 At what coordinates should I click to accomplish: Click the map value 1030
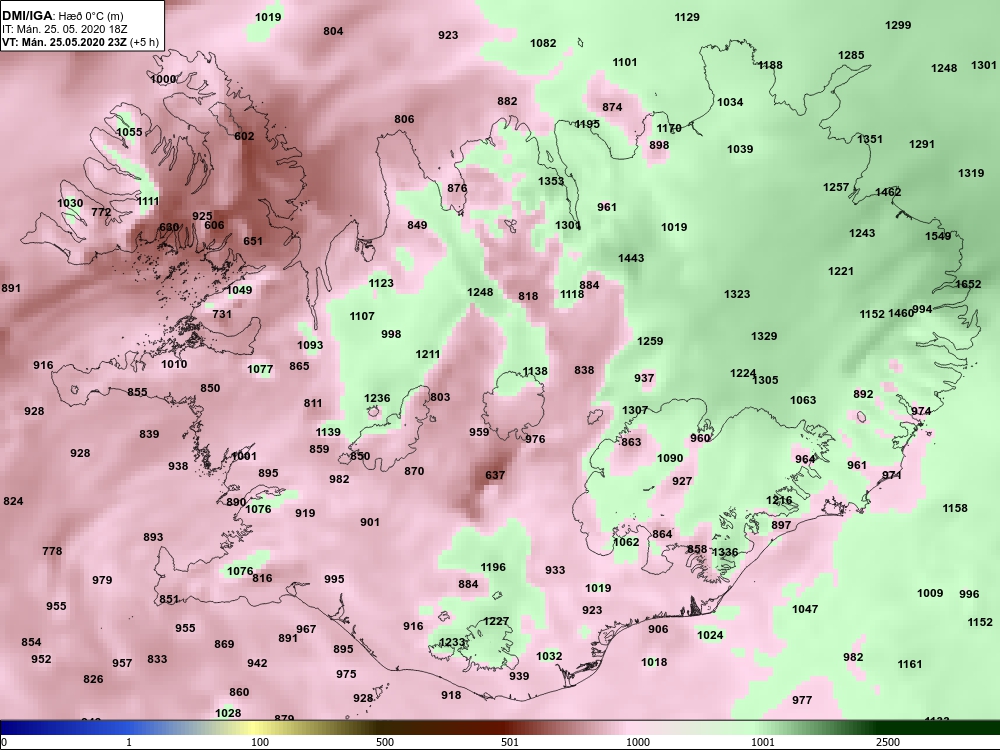tap(70, 203)
